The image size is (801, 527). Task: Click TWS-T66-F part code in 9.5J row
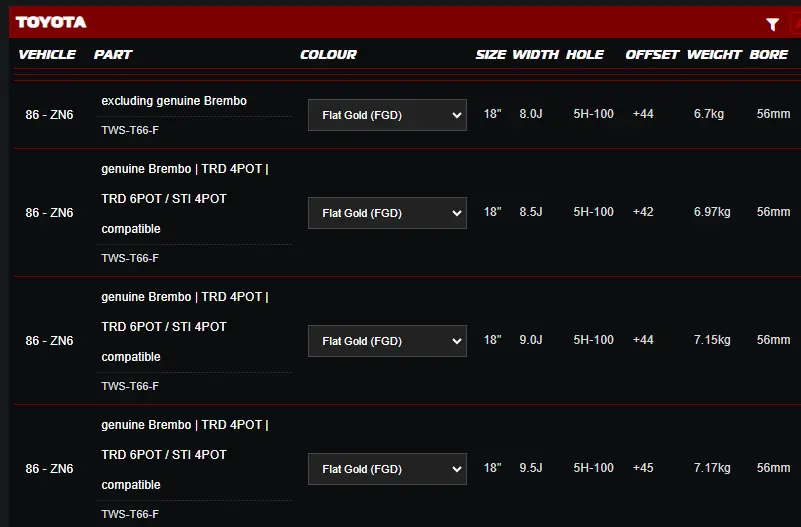130,514
